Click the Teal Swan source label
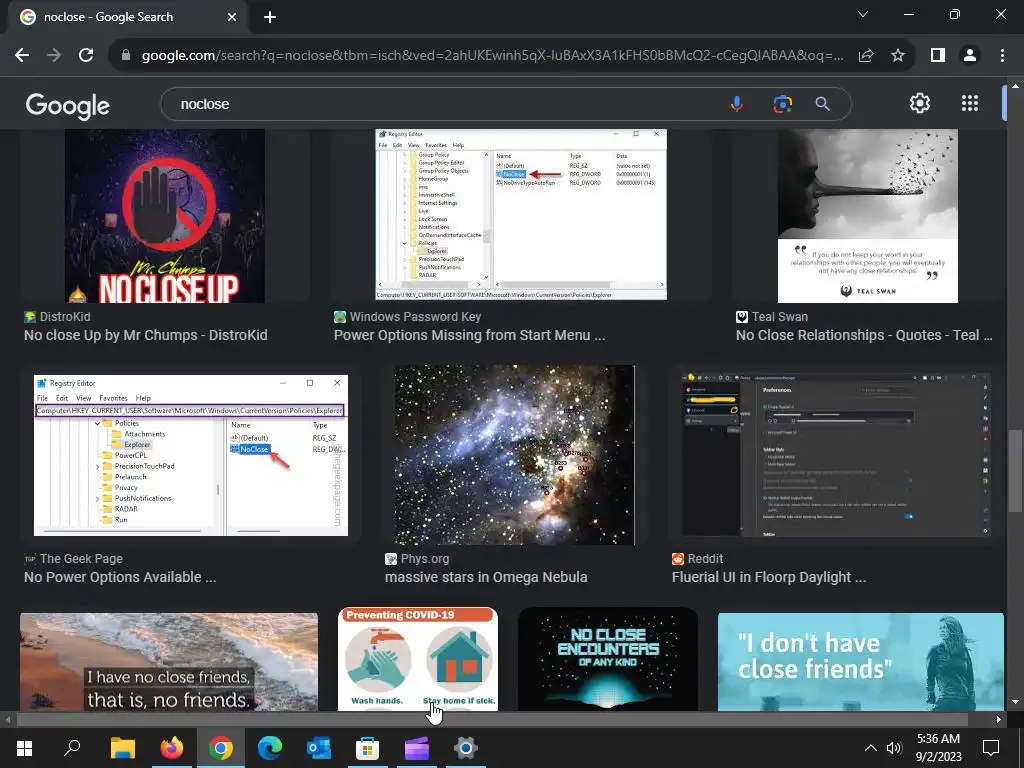The height and width of the screenshot is (768, 1024). pos(780,317)
